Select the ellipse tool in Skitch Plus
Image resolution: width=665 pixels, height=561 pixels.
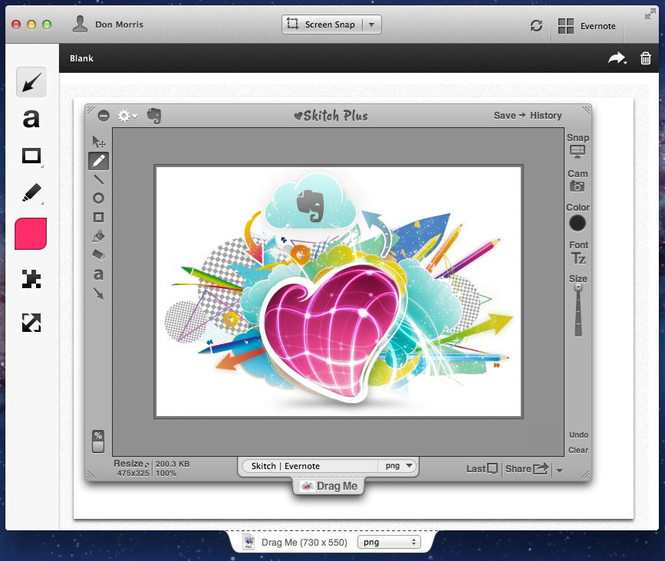[x=98, y=198]
